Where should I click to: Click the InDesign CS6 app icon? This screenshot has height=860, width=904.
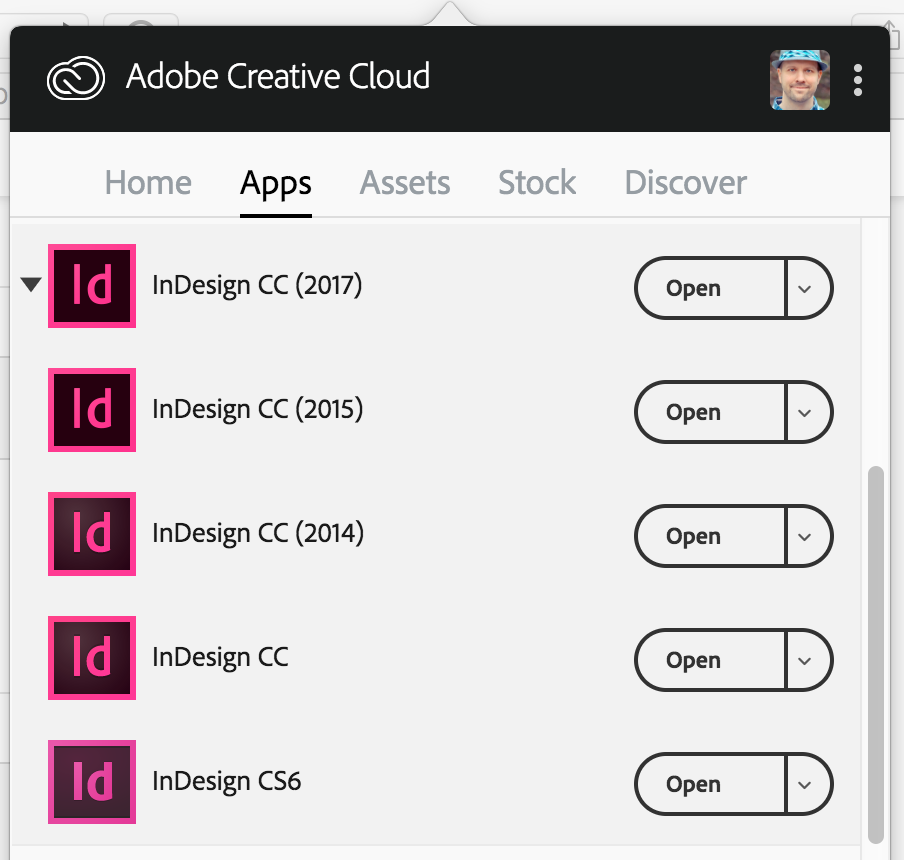click(x=92, y=782)
